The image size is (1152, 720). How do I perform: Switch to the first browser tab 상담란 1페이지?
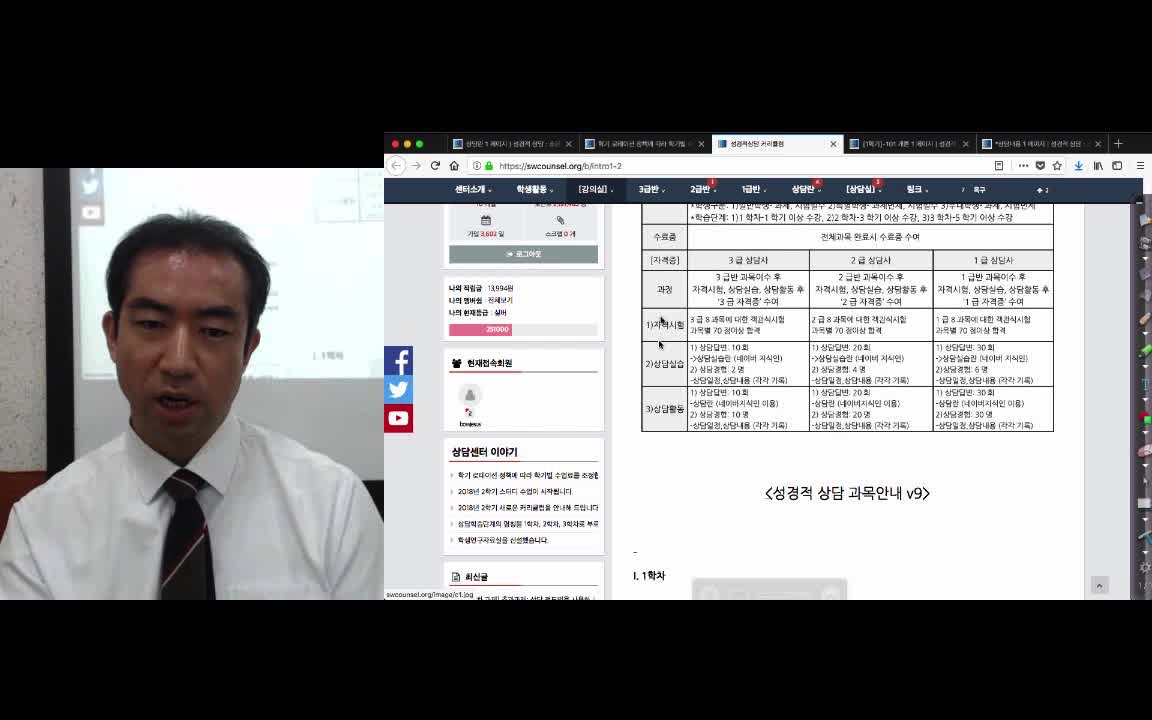click(x=512, y=144)
